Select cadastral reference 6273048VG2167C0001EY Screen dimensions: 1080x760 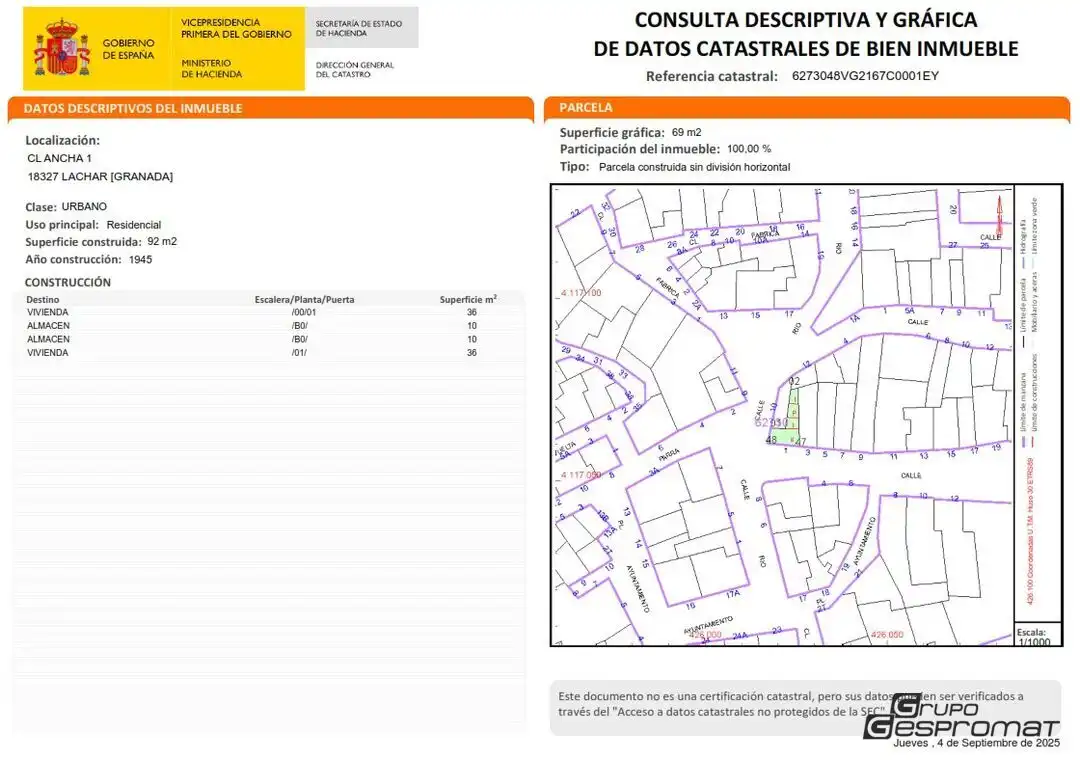(865, 76)
